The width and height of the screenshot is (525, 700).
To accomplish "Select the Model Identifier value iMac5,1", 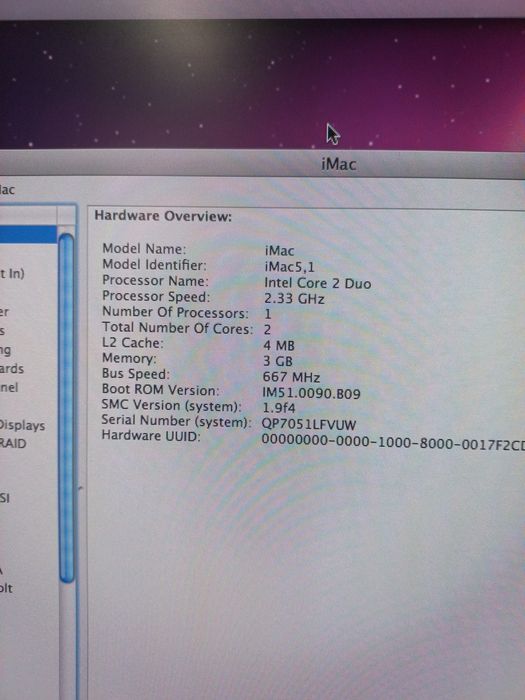I will click(289, 267).
